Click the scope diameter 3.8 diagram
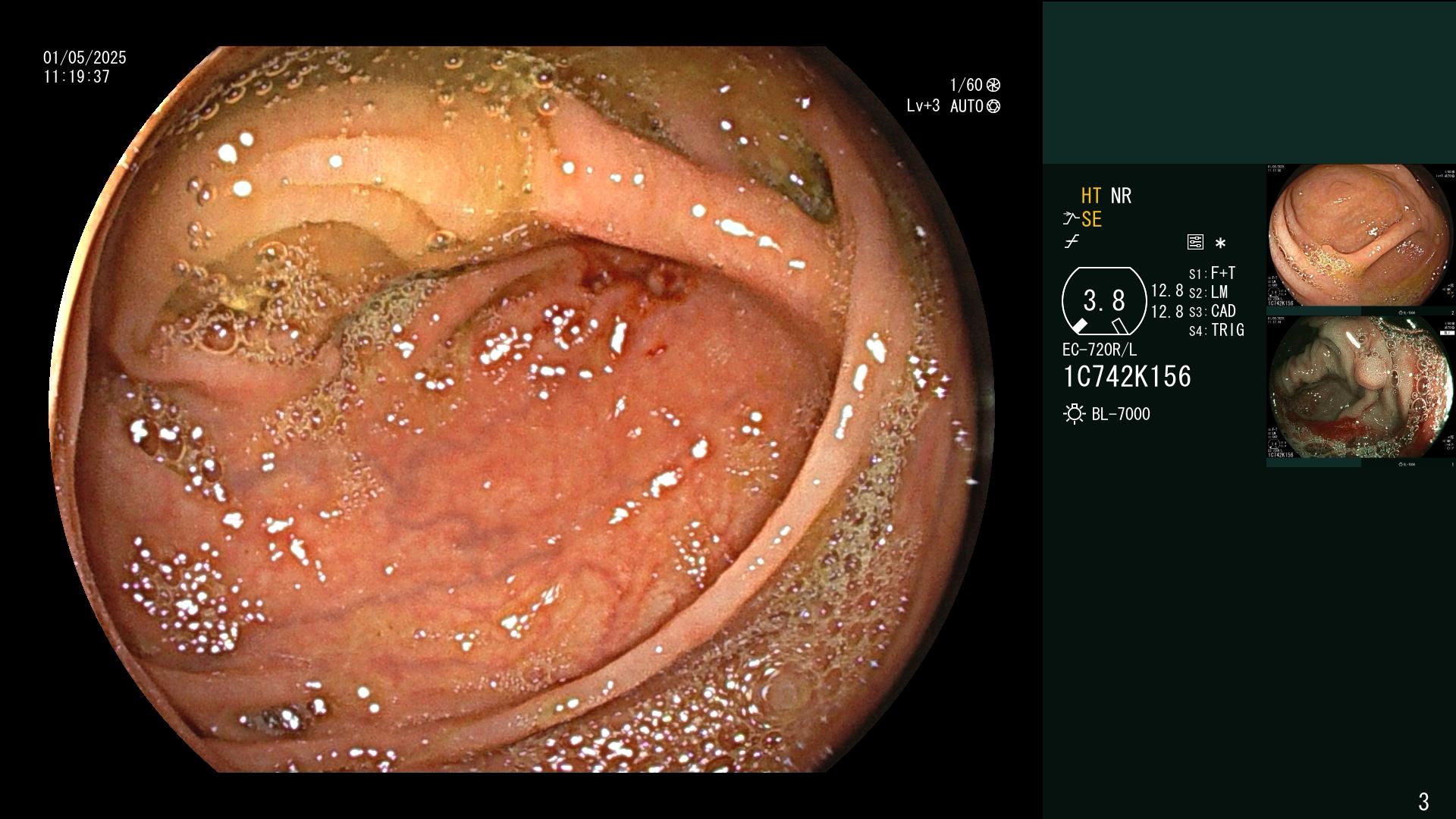1456x819 pixels. pos(1103,301)
